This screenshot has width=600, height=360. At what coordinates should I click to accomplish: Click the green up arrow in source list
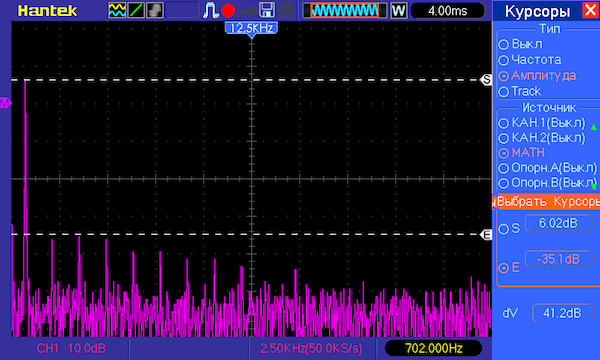pyautogui.click(x=593, y=127)
